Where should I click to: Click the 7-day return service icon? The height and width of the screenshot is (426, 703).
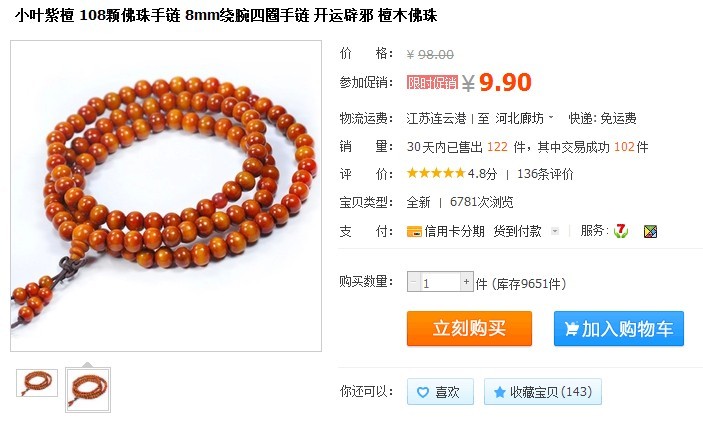tap(621, 231)
